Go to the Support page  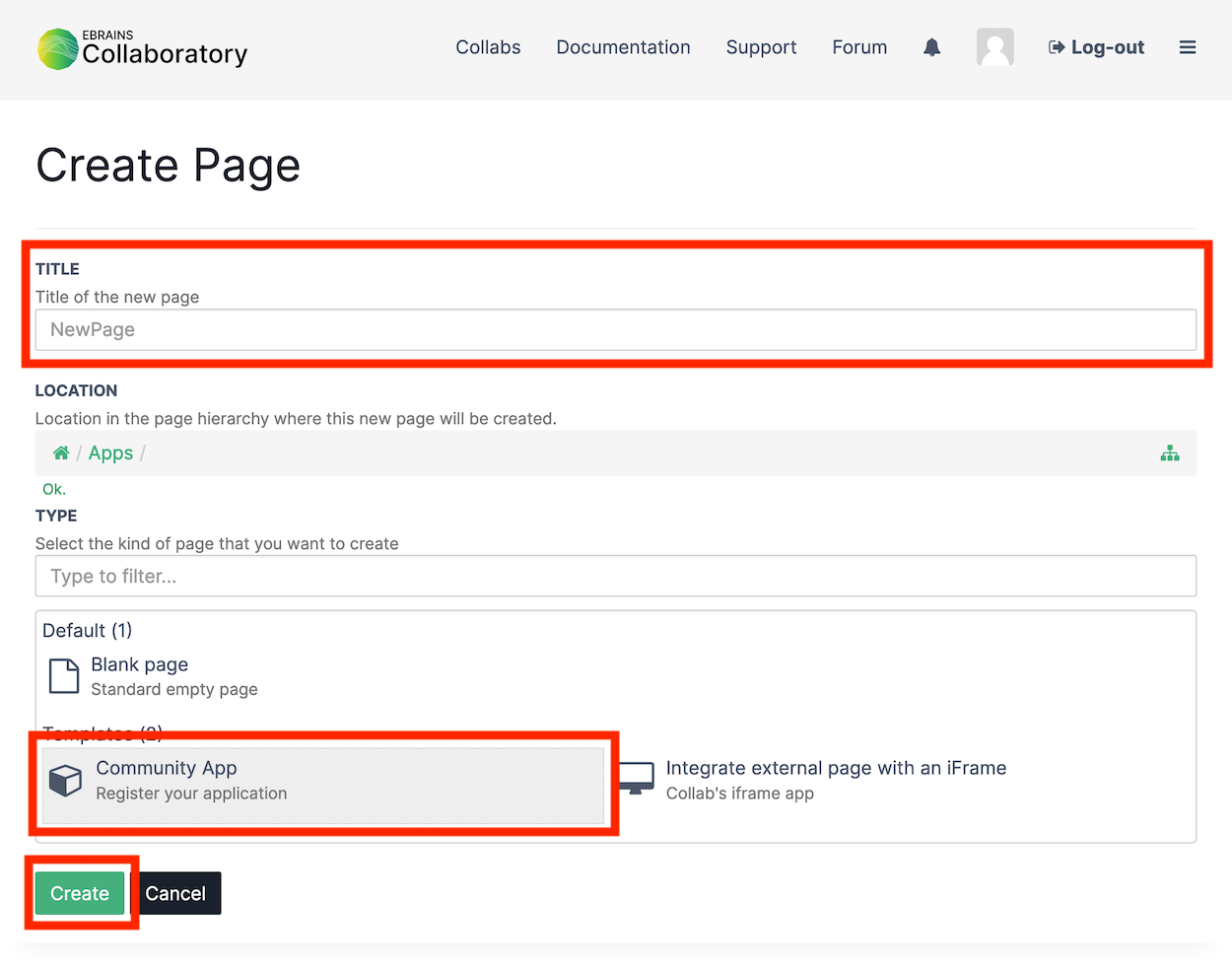tap(761, 47)
